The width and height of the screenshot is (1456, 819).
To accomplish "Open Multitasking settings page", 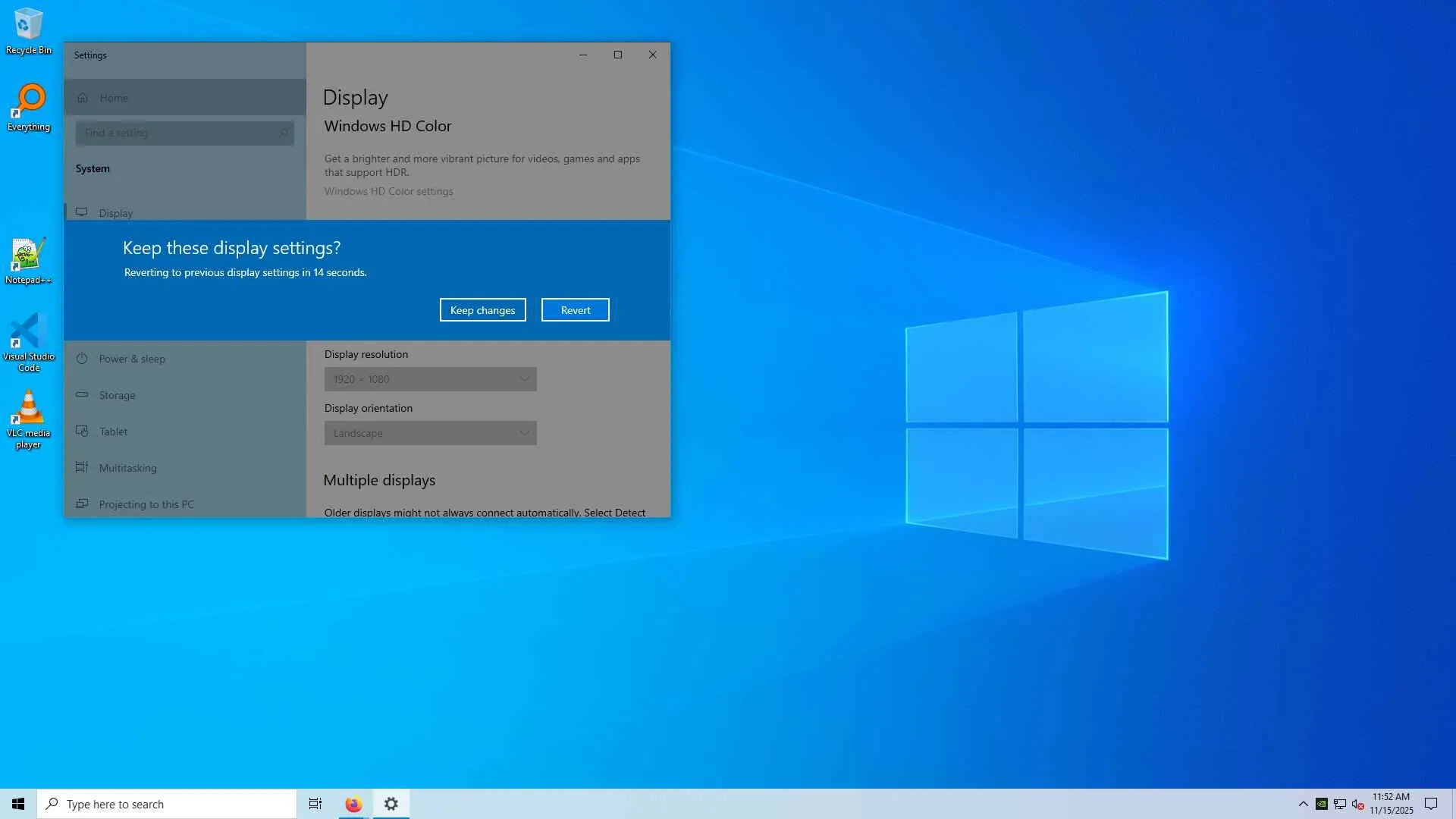I will tap(127, 468).
